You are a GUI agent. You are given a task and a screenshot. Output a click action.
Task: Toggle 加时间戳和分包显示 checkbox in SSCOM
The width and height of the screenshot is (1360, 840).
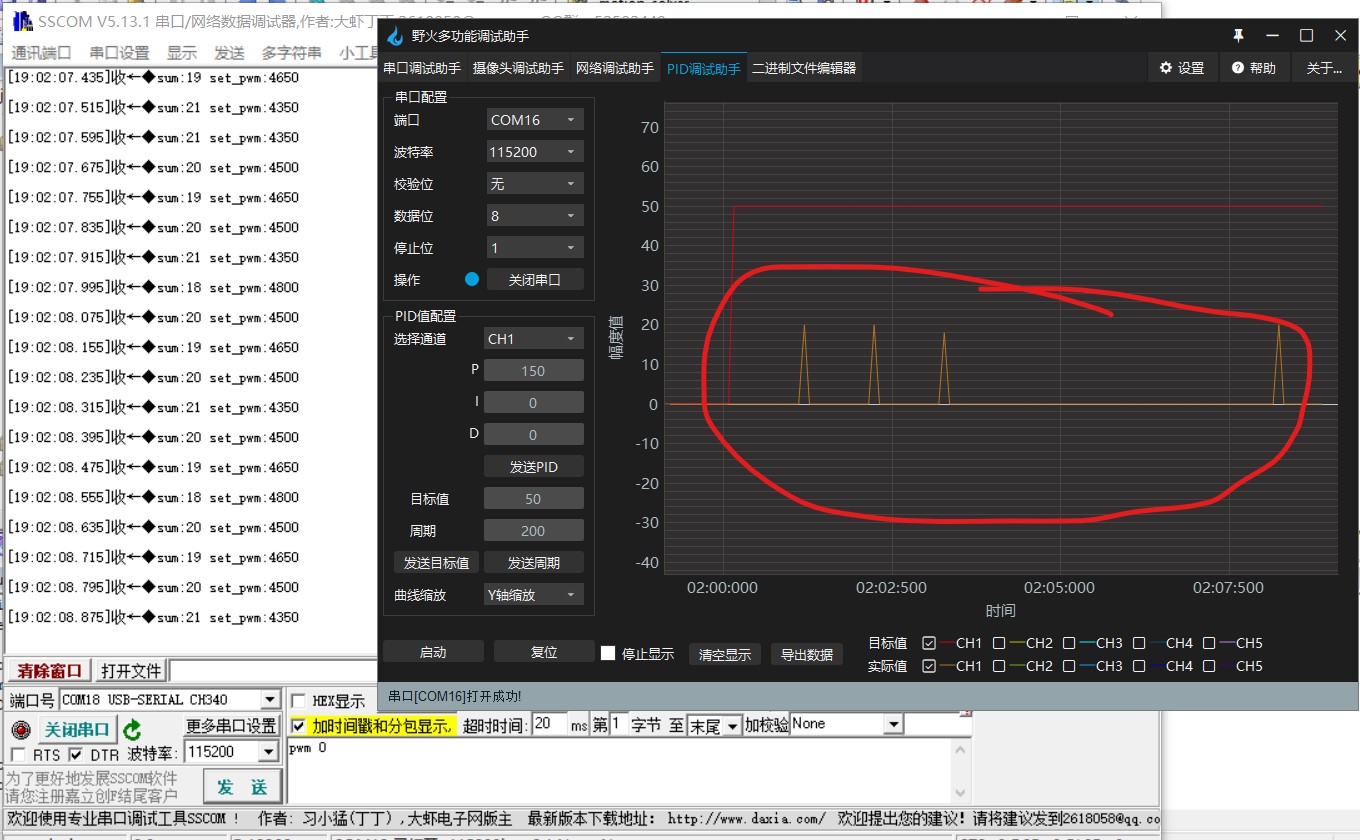tap(298, 725)
